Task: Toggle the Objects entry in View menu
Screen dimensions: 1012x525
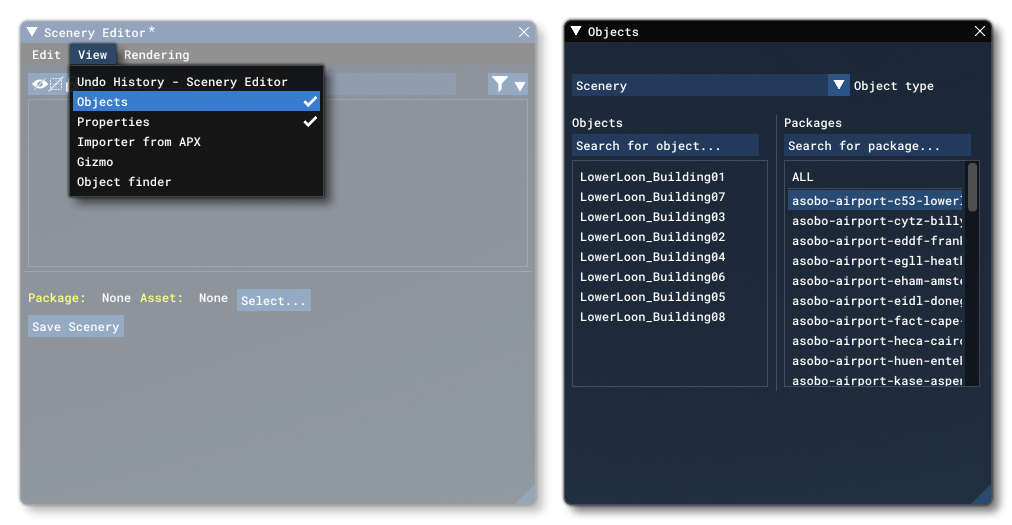Action: pyautogui.click(x=196, y=101)
